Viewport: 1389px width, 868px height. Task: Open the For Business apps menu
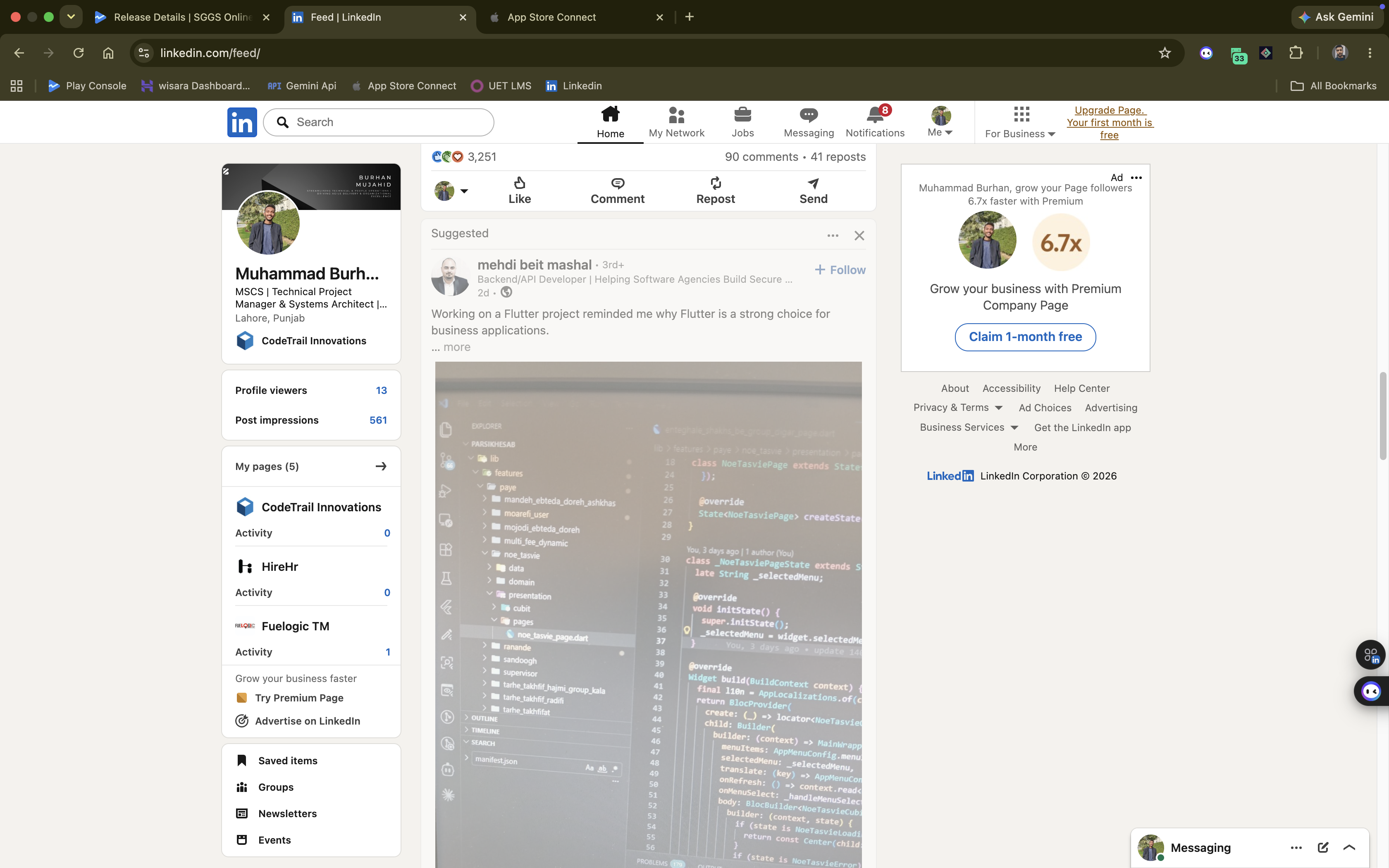click(1020, 122)
